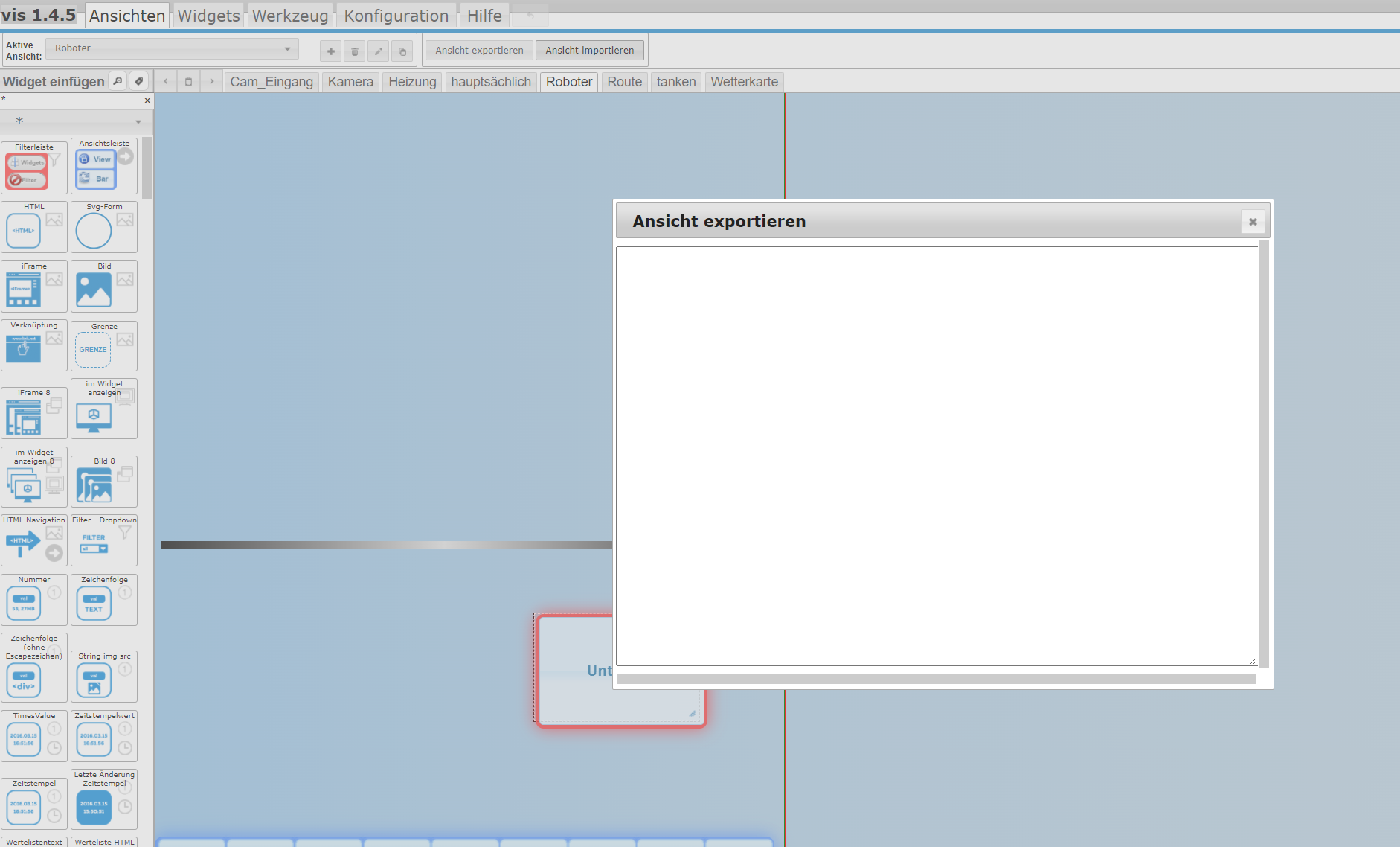Screen dimensions: 1400x847
Task: Select the Bild image widget
Action: 104,287
